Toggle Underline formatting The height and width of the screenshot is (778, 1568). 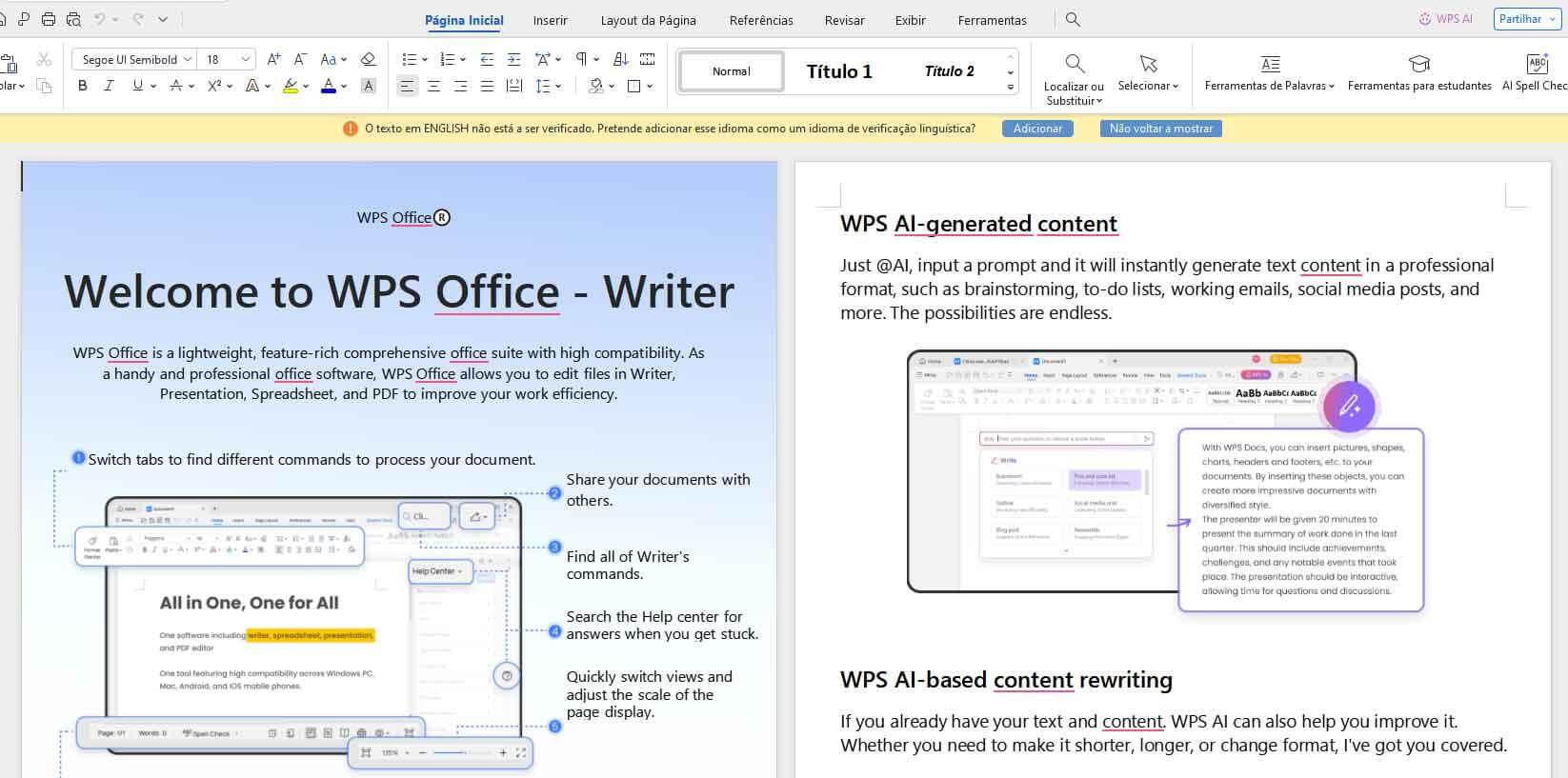pos(137,86)
